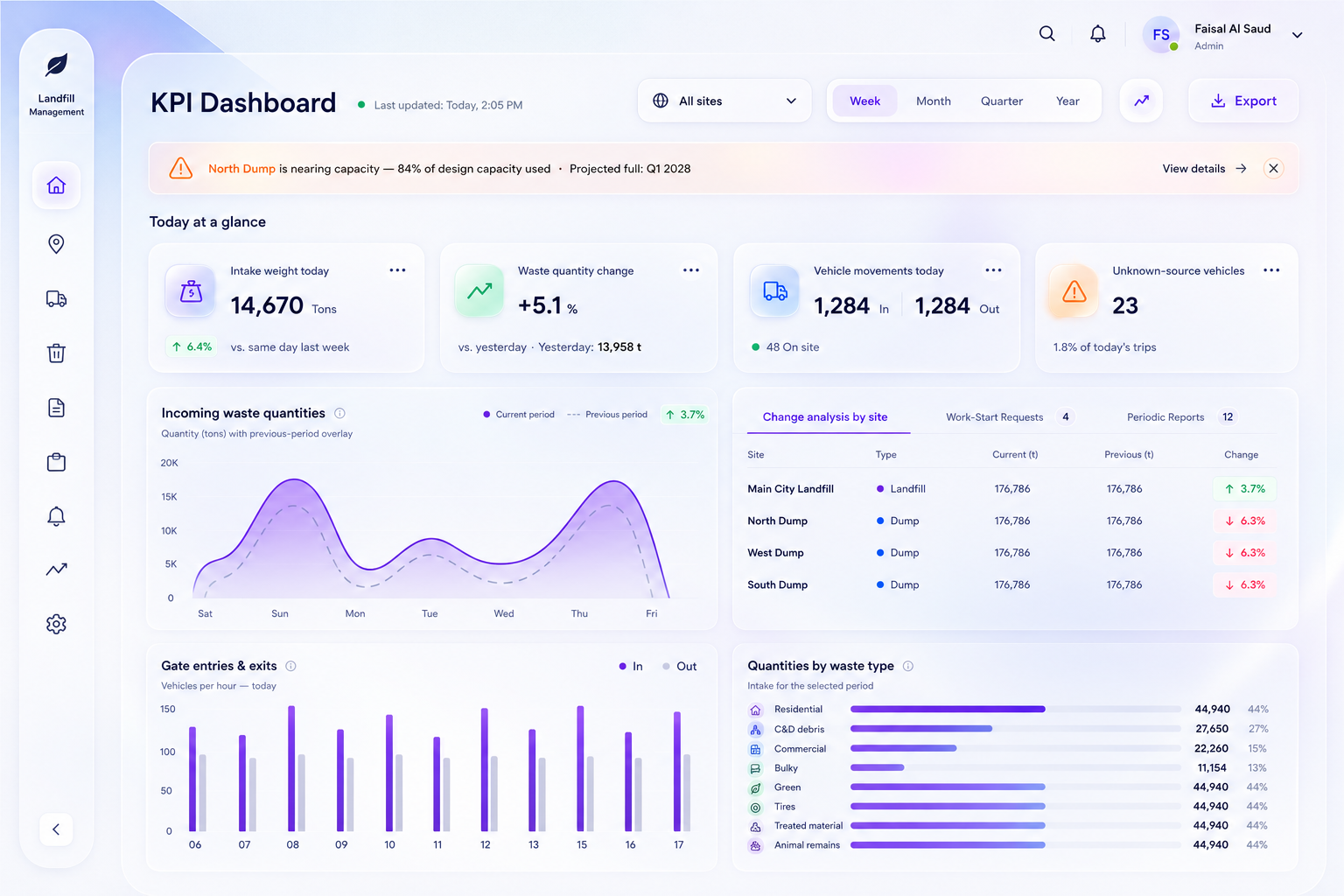Open the Home dashboard sidebar icon
The height and width of the screenshot is (896, 1344).
tap(56, 185)
